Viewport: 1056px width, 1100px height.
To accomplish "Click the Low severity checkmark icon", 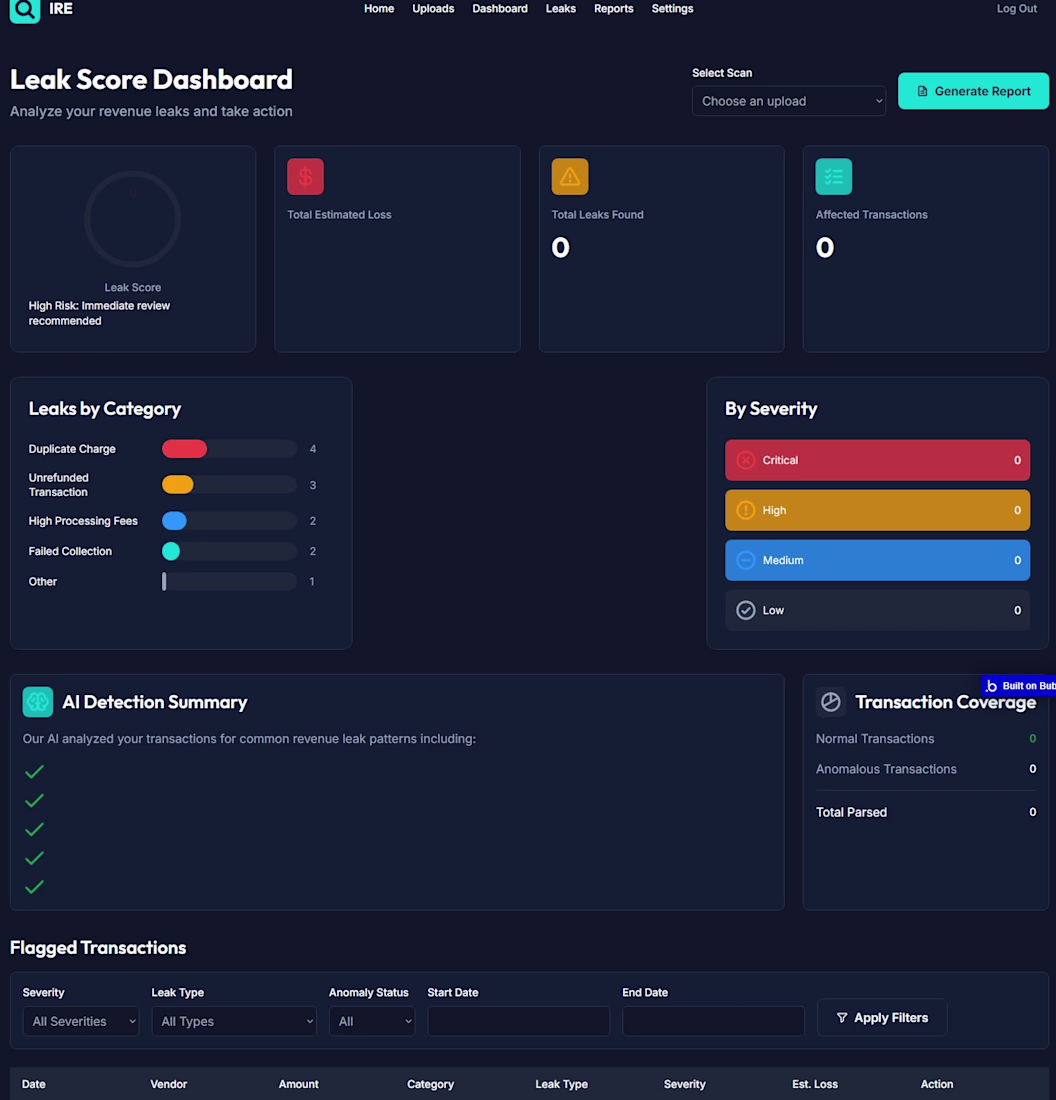I will (746, 610).
